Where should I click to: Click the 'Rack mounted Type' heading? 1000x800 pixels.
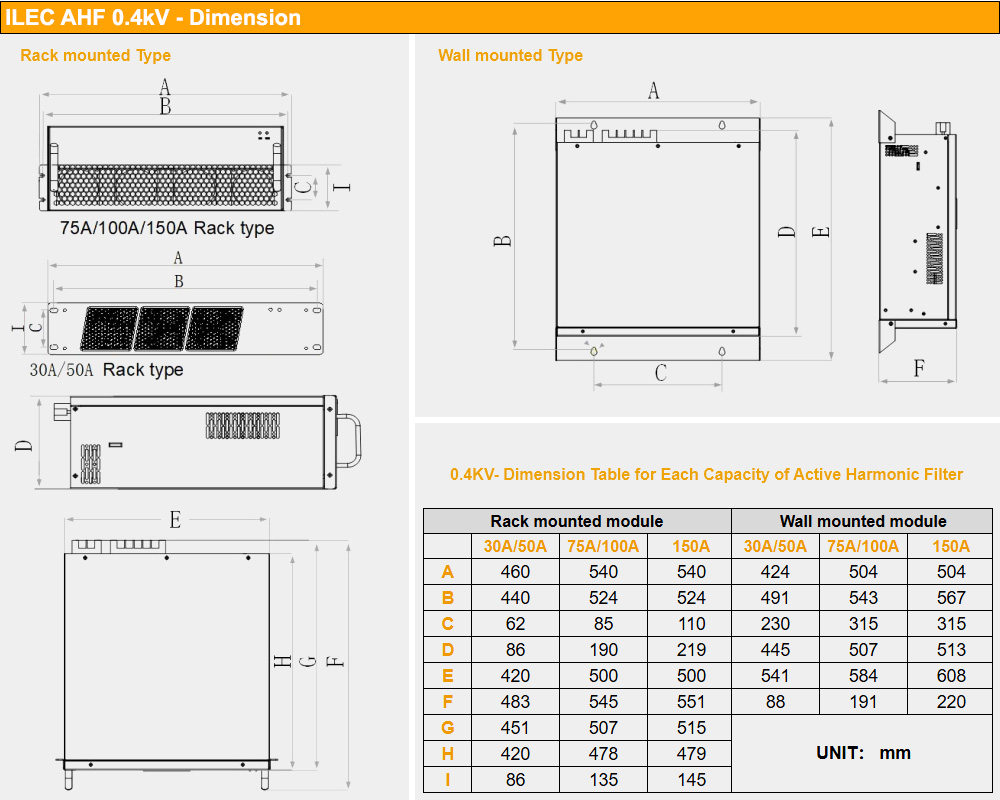(96, 56)
